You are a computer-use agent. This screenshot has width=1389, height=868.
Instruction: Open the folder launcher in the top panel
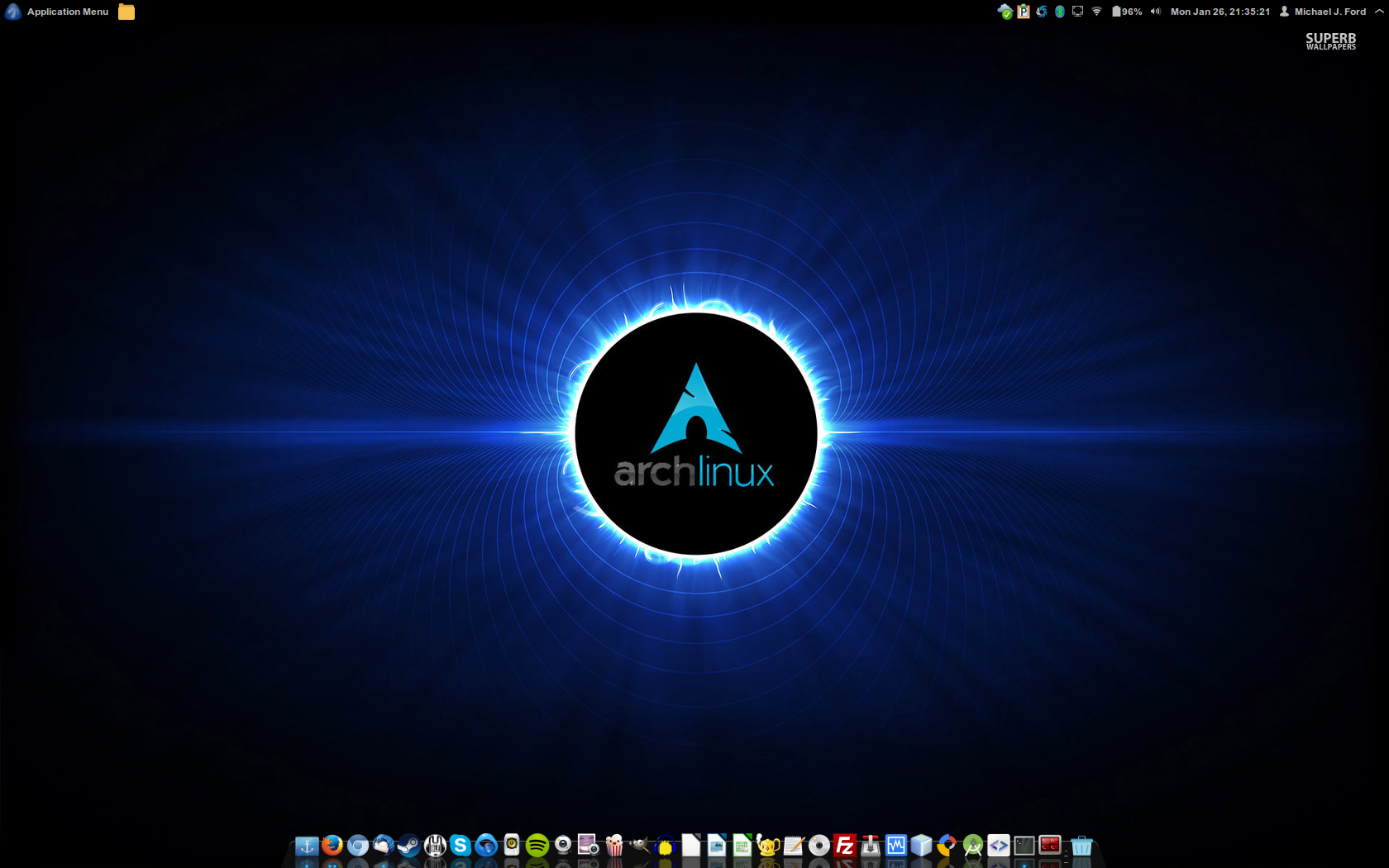click(126, 12)
